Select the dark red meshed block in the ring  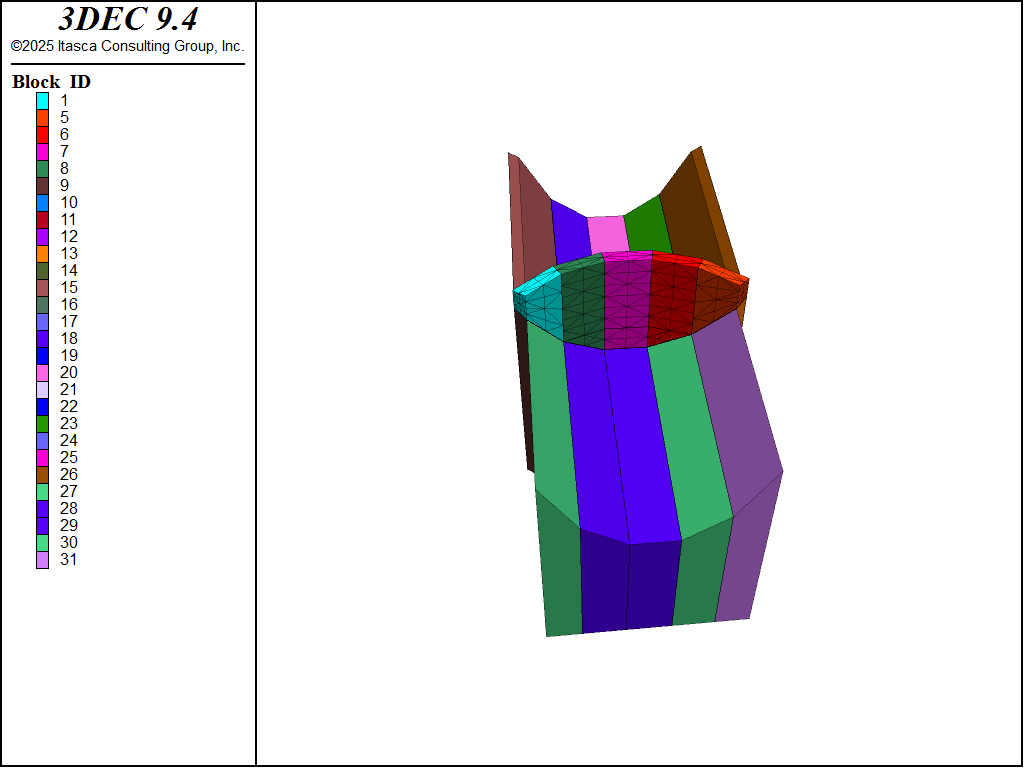tap(673, 297)
